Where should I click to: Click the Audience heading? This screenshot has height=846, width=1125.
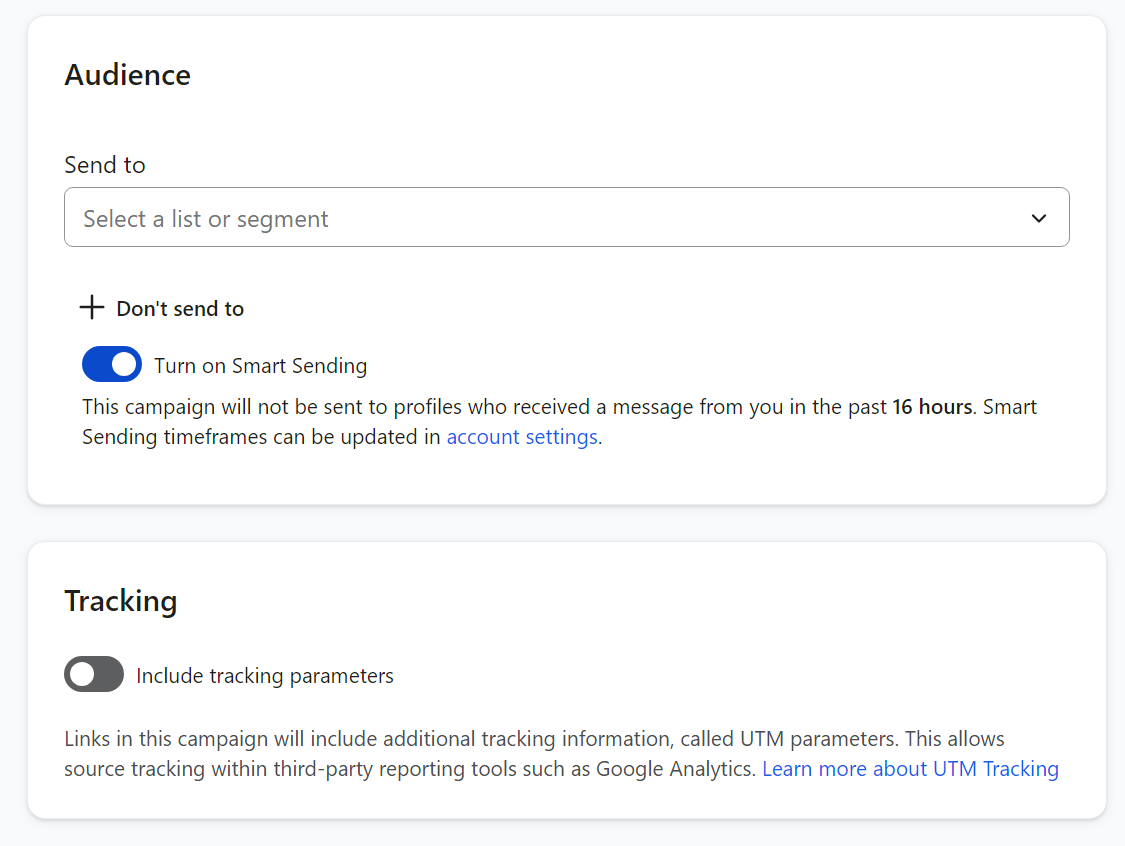[x=128, y=75]
